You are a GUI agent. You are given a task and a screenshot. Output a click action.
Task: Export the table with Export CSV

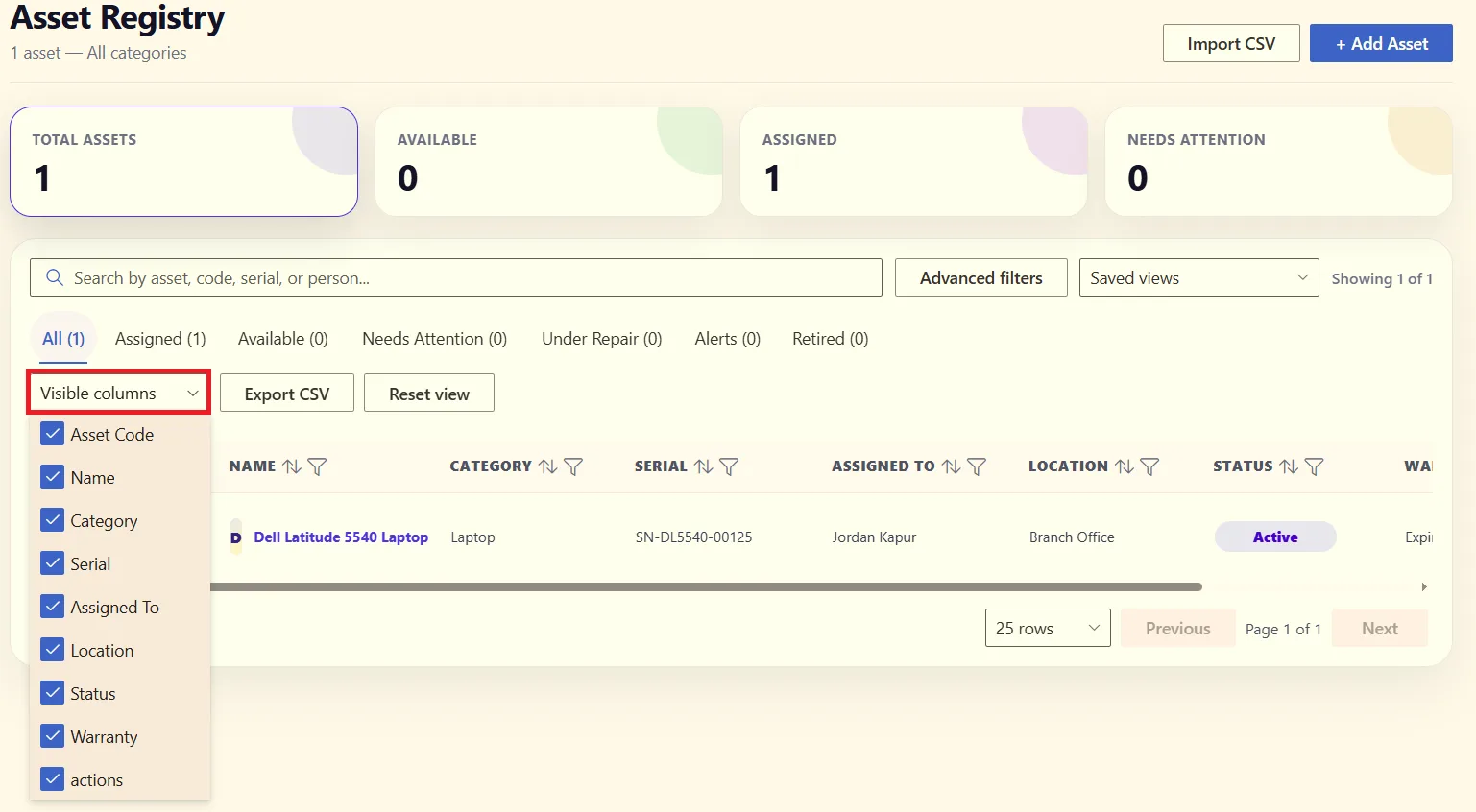click(x=287, y=393)
